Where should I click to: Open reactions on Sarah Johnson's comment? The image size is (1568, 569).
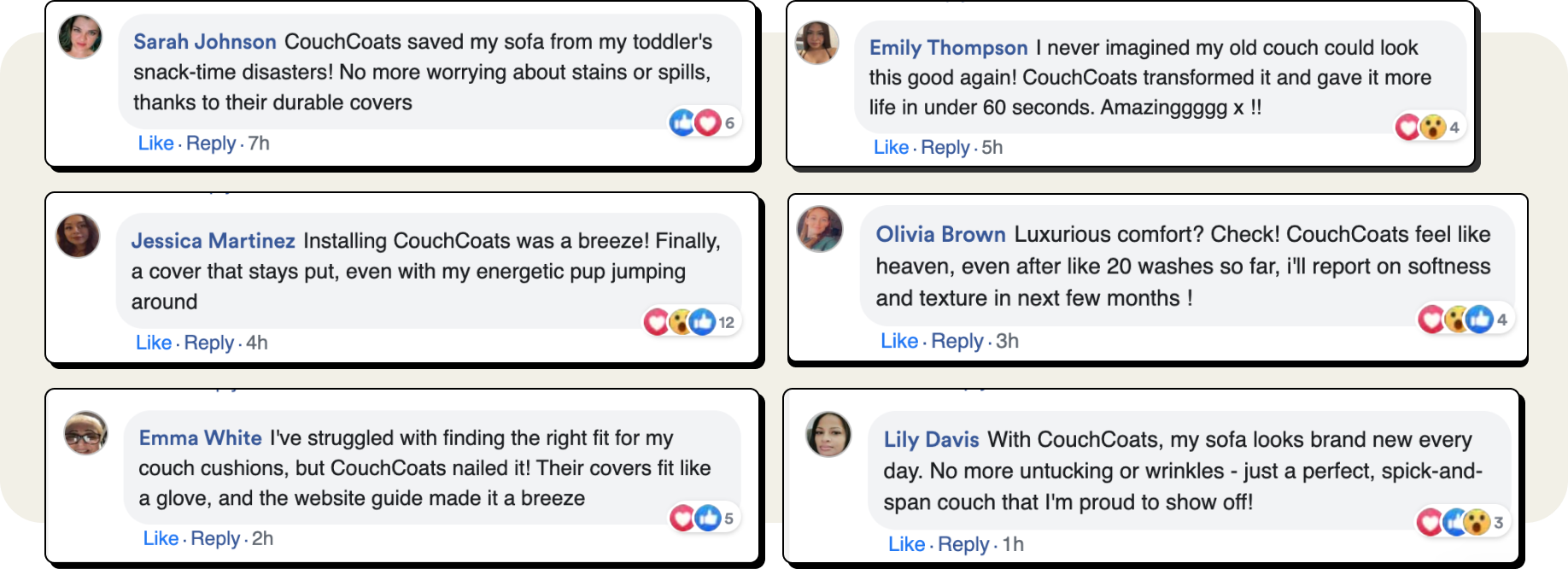tap(702, 123)
